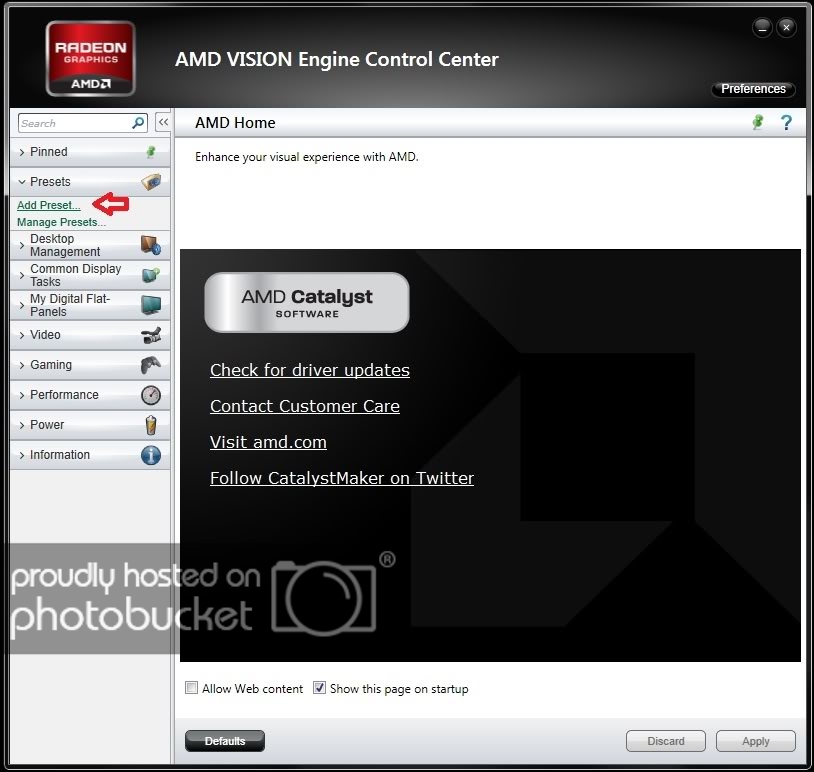Click Check for driver updates link

click(310, 370)
